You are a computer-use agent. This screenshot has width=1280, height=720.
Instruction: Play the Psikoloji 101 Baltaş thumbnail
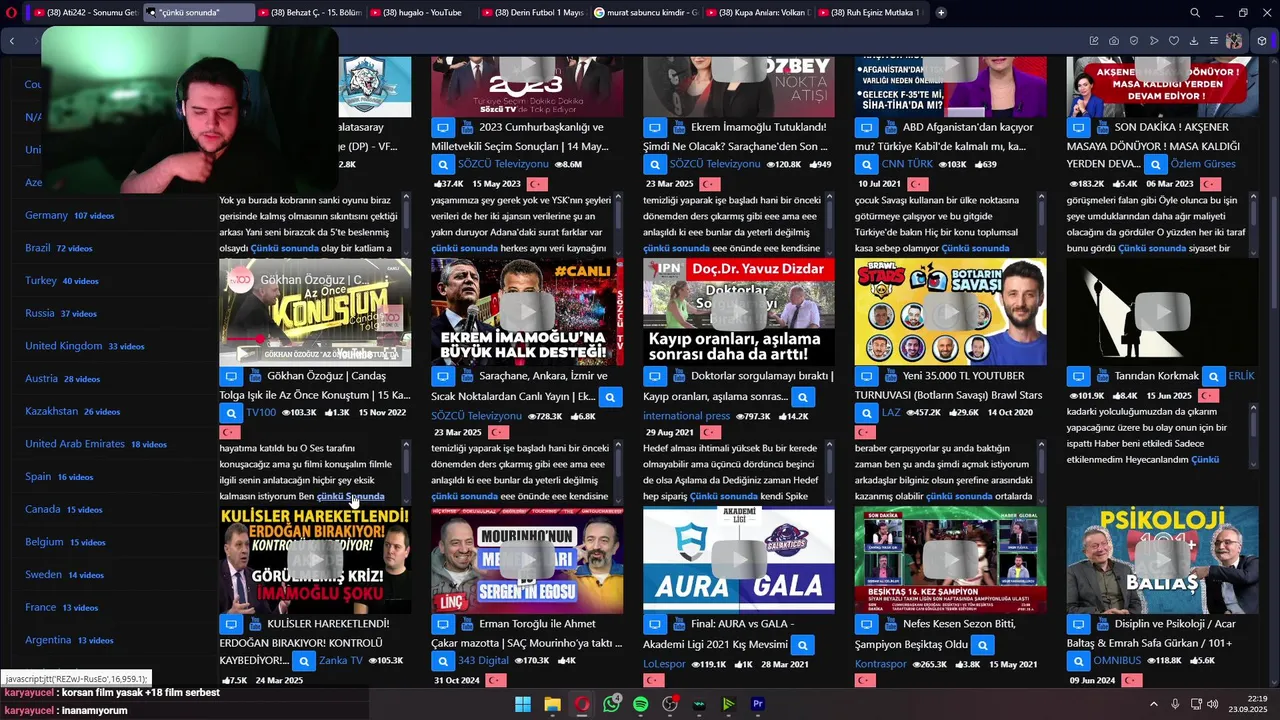(x=1162, y=560)
